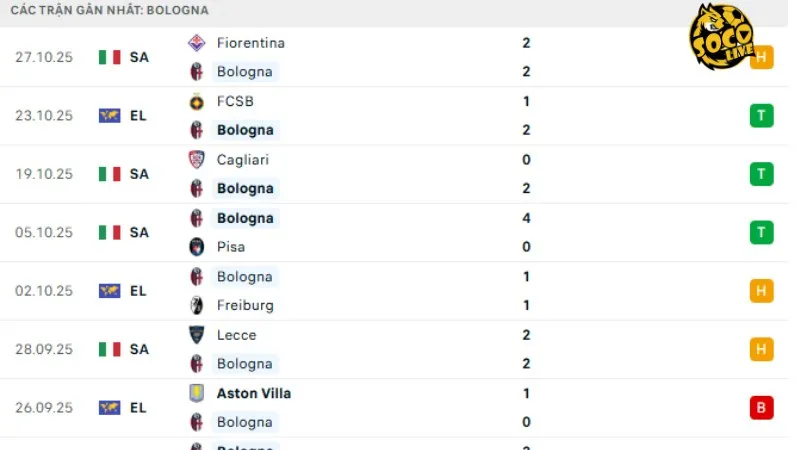The height and width of the screenshot is (450, 800).
Task: Click the 05.10.25 Bologna vs Pisa match date
Action: (x=44, y=232)
